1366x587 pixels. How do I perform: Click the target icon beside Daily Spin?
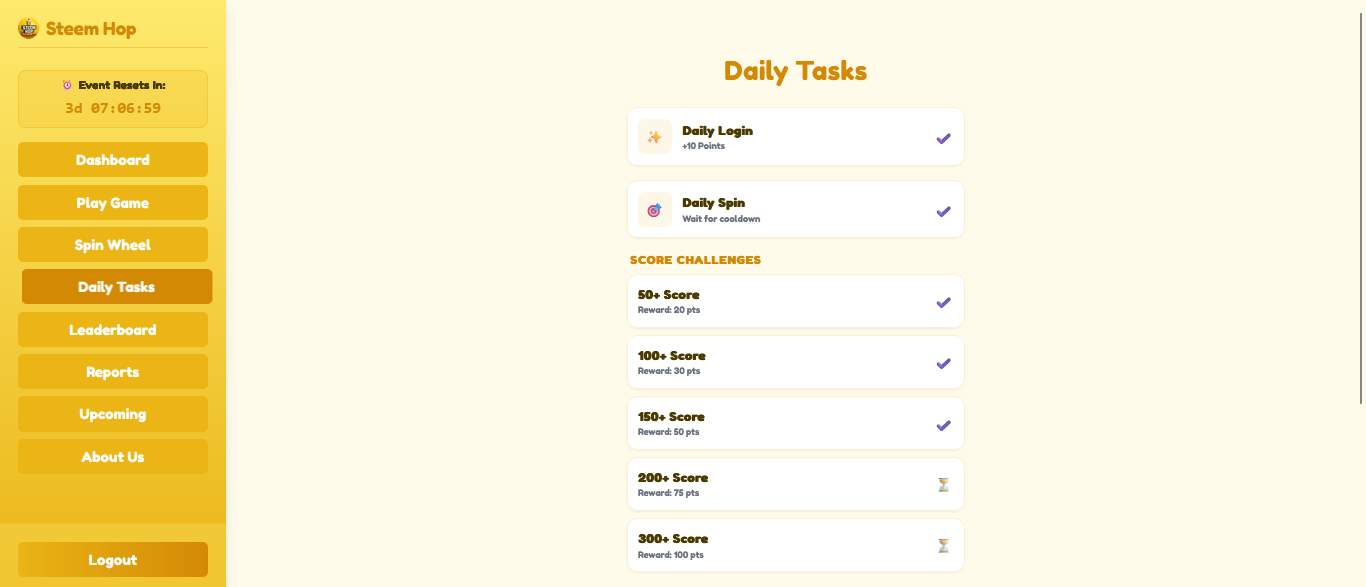[x=655, y=210]
